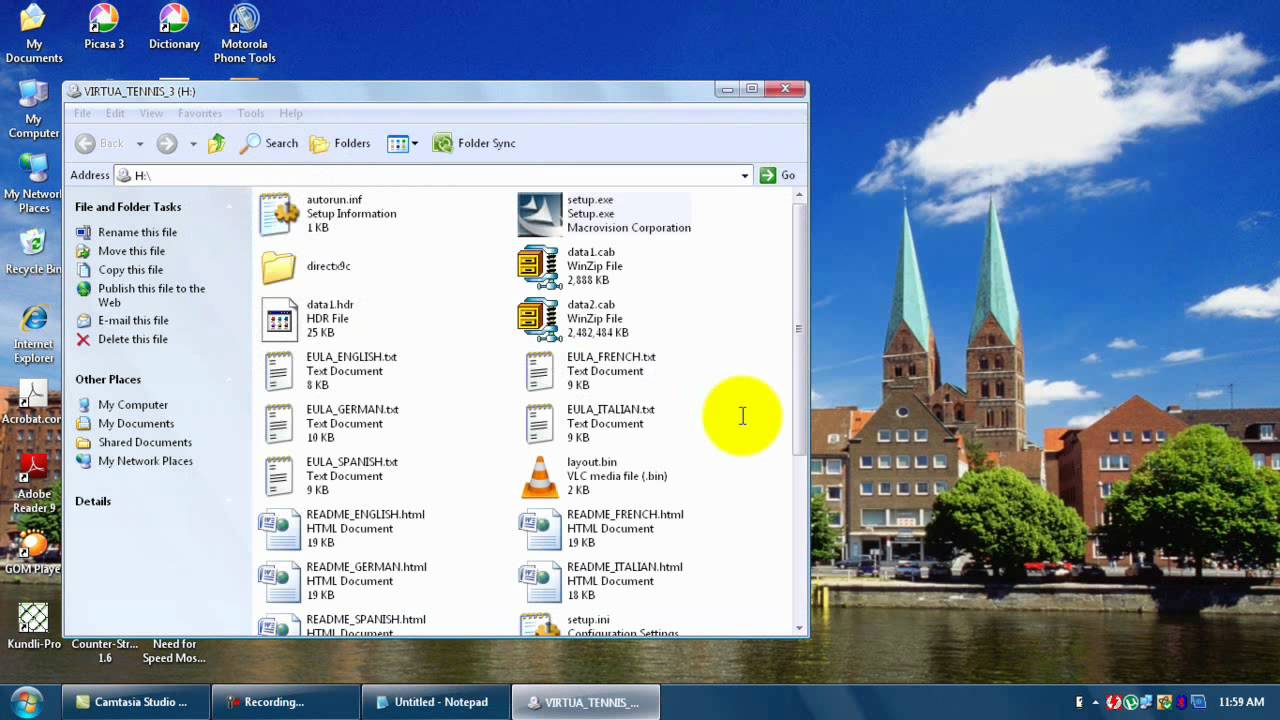Select the EULA_ENGLISH.txt icon
The image size is (1280, 720).
coord(279,371)
